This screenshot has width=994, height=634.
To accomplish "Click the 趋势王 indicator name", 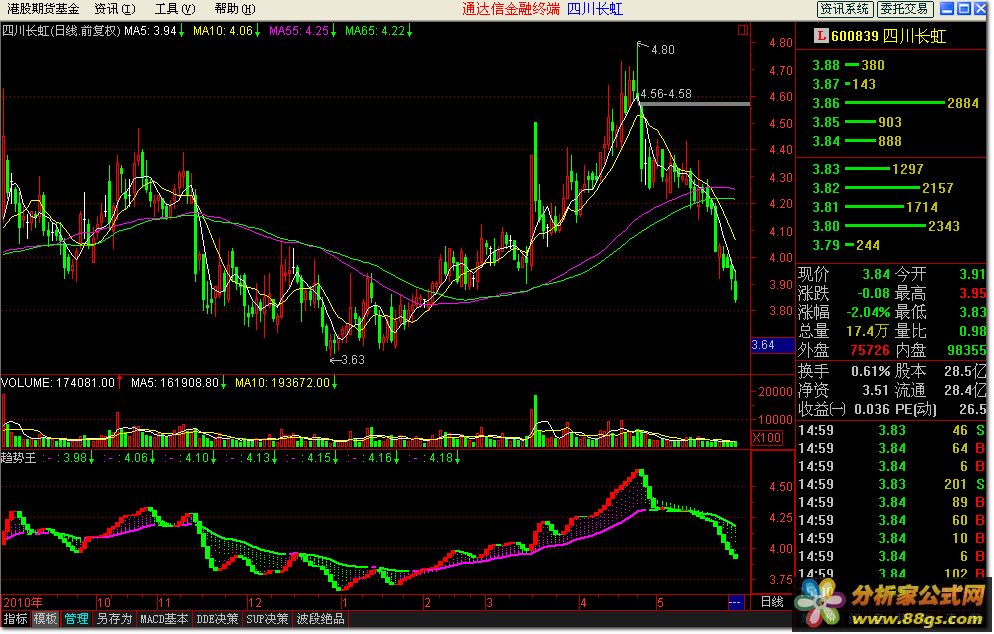I will coord(18,458).
